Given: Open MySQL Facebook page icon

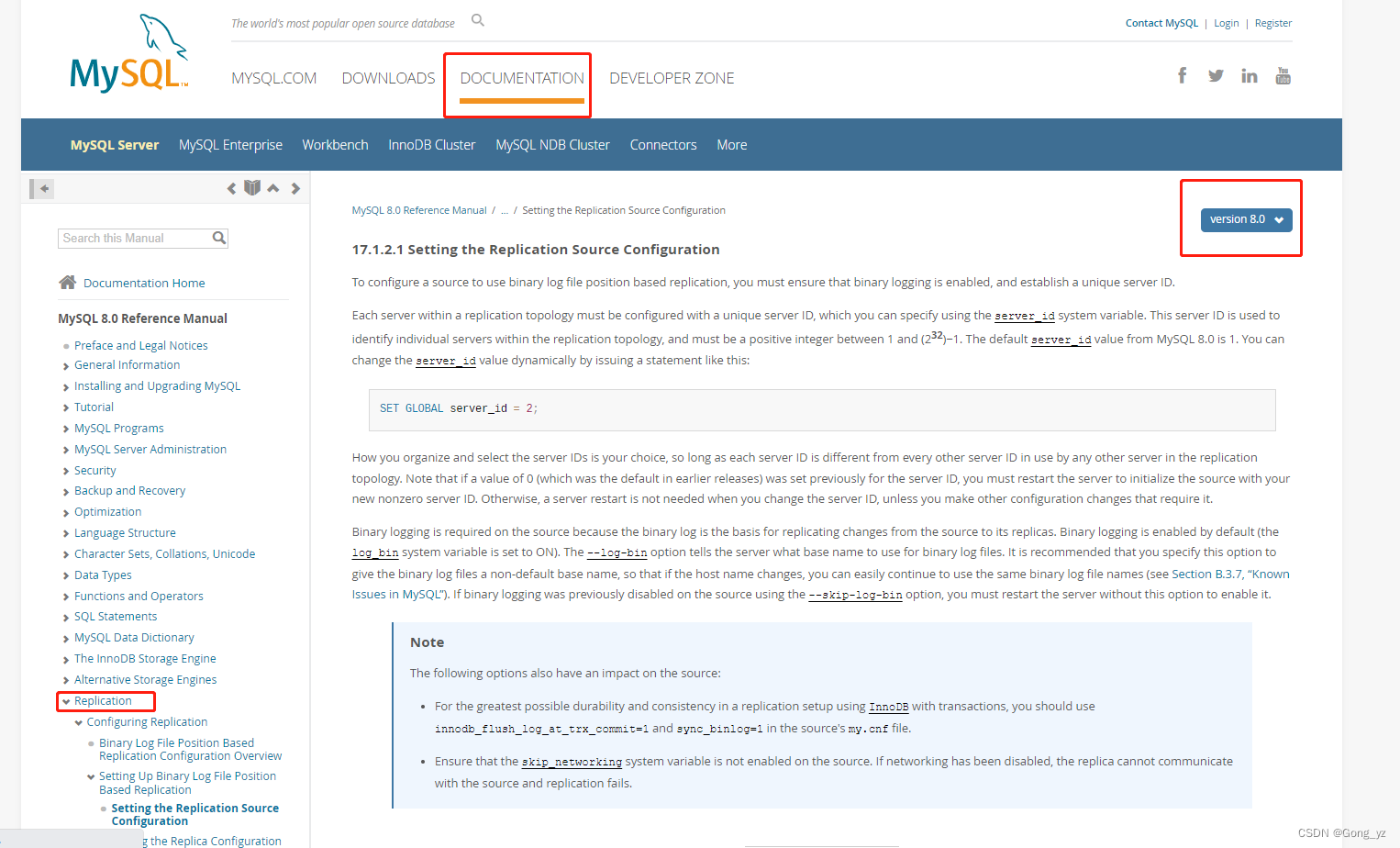Looking at the screenshot, I should 1183,75.
